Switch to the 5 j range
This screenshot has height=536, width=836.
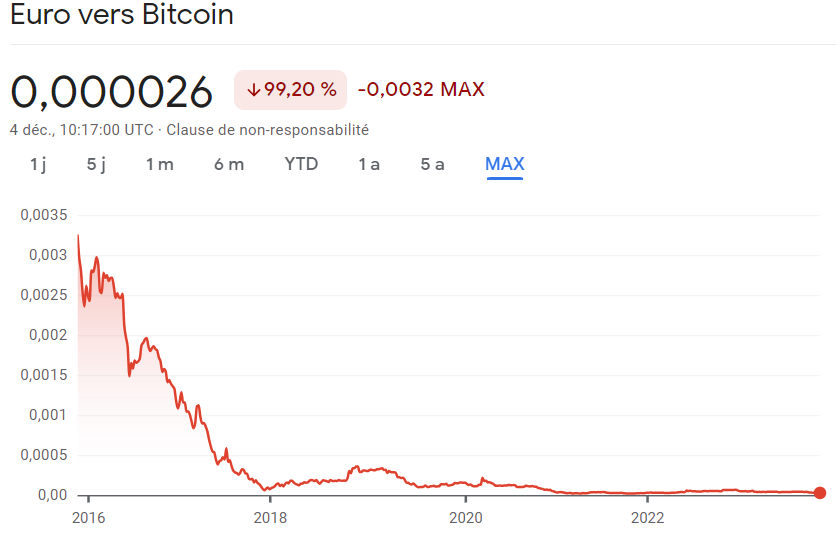[96, 164]
